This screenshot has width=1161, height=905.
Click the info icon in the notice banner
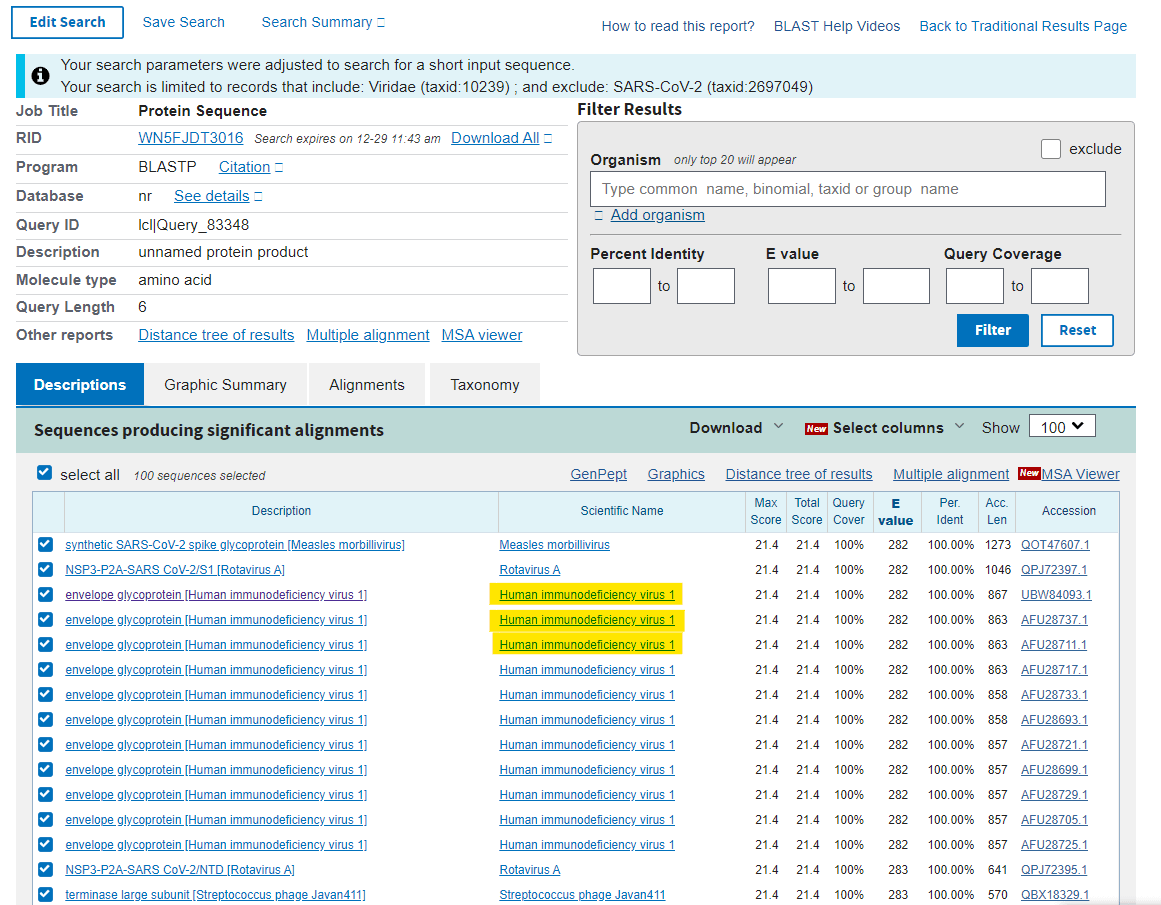[40, 76]
